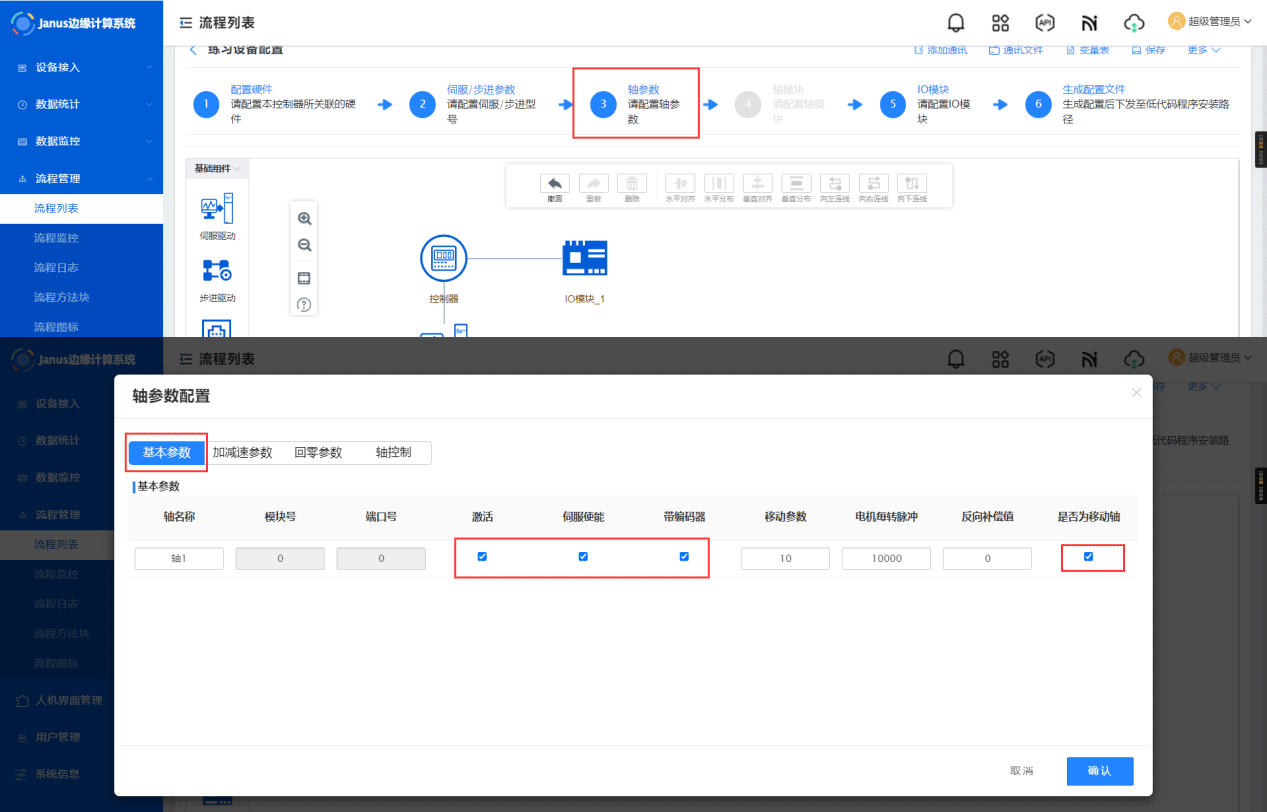Zoom out on the flow canvas
Image resolution: width=1267 pixels, height=812 pixels.
click(305, 245)
